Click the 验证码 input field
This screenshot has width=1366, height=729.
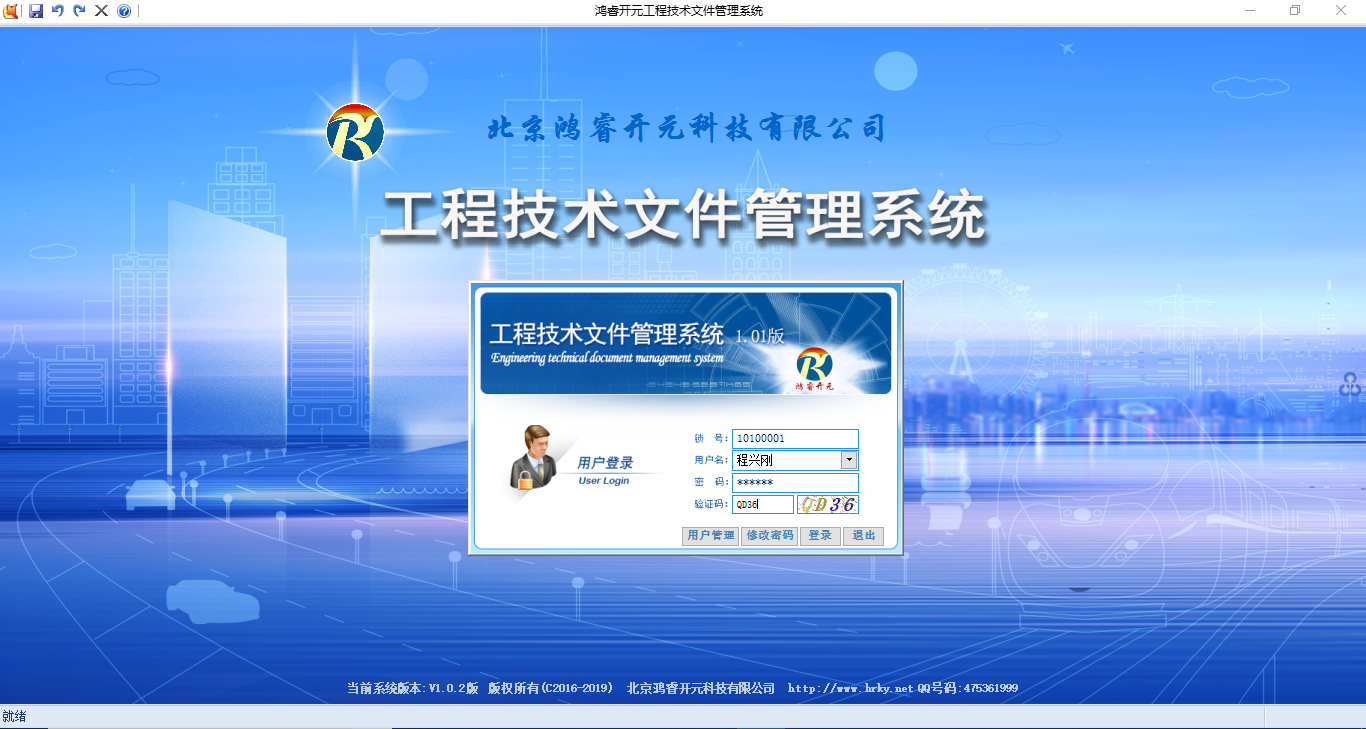point(763,505)
